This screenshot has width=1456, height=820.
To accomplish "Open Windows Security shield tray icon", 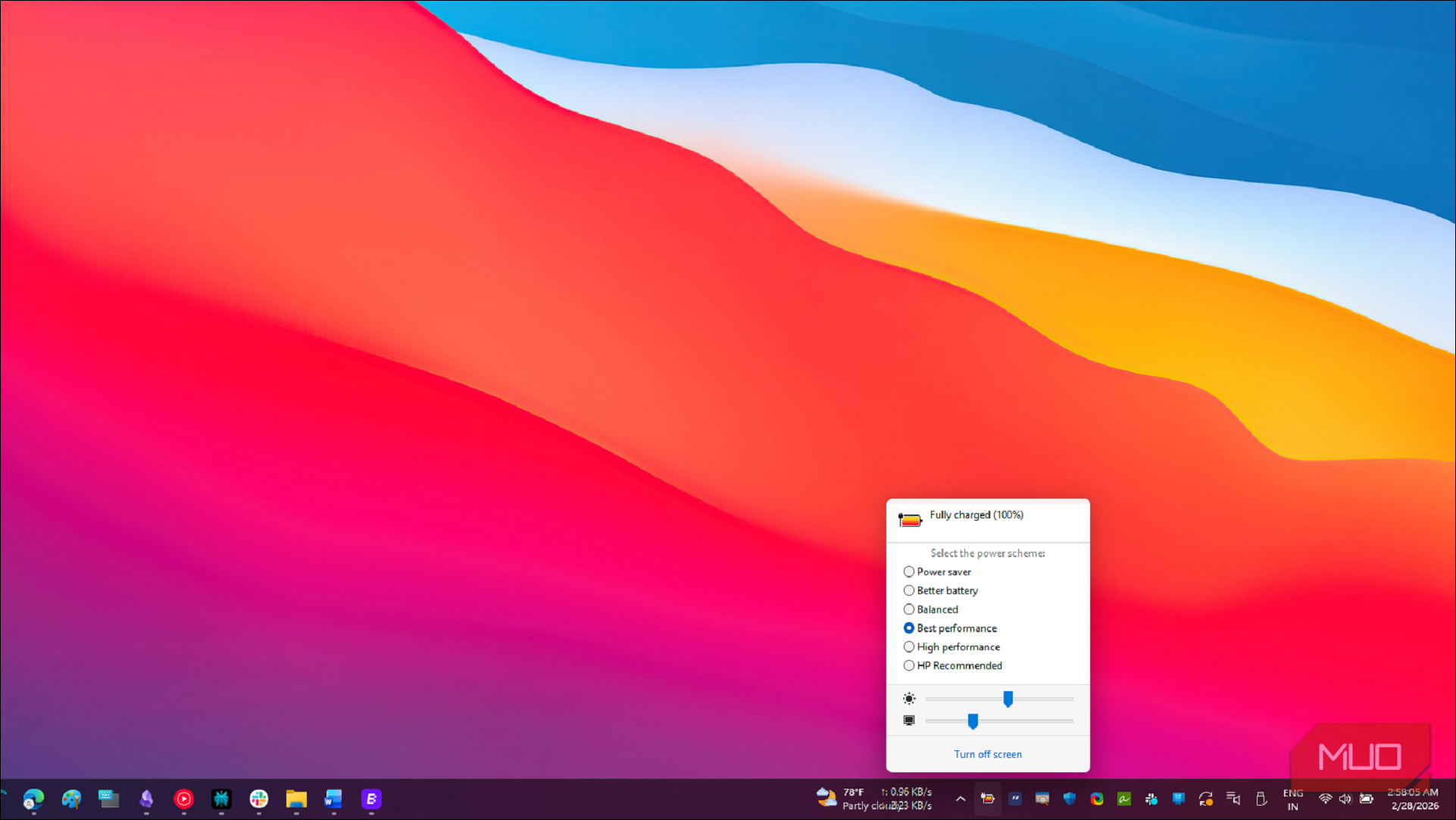I will tap(1070, 799).
